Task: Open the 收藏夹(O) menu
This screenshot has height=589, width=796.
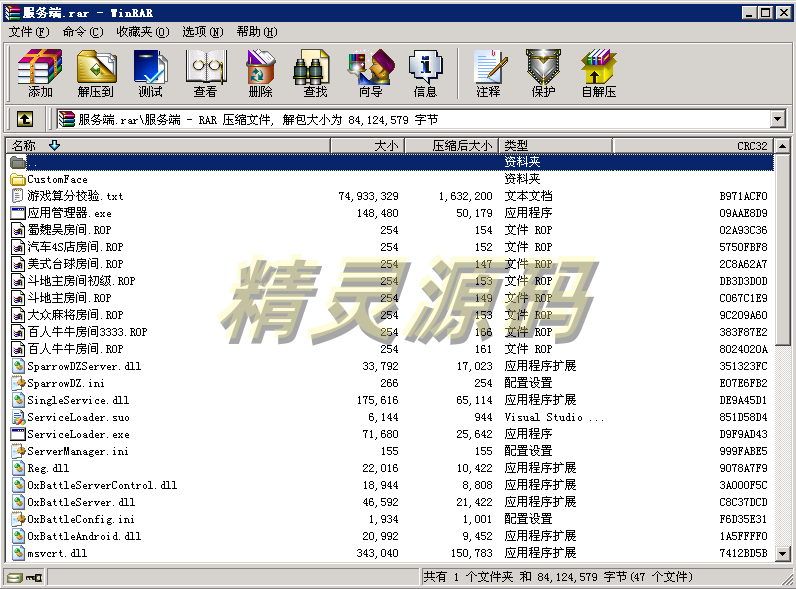Action: pyautogui.click(x=143, y=32)
